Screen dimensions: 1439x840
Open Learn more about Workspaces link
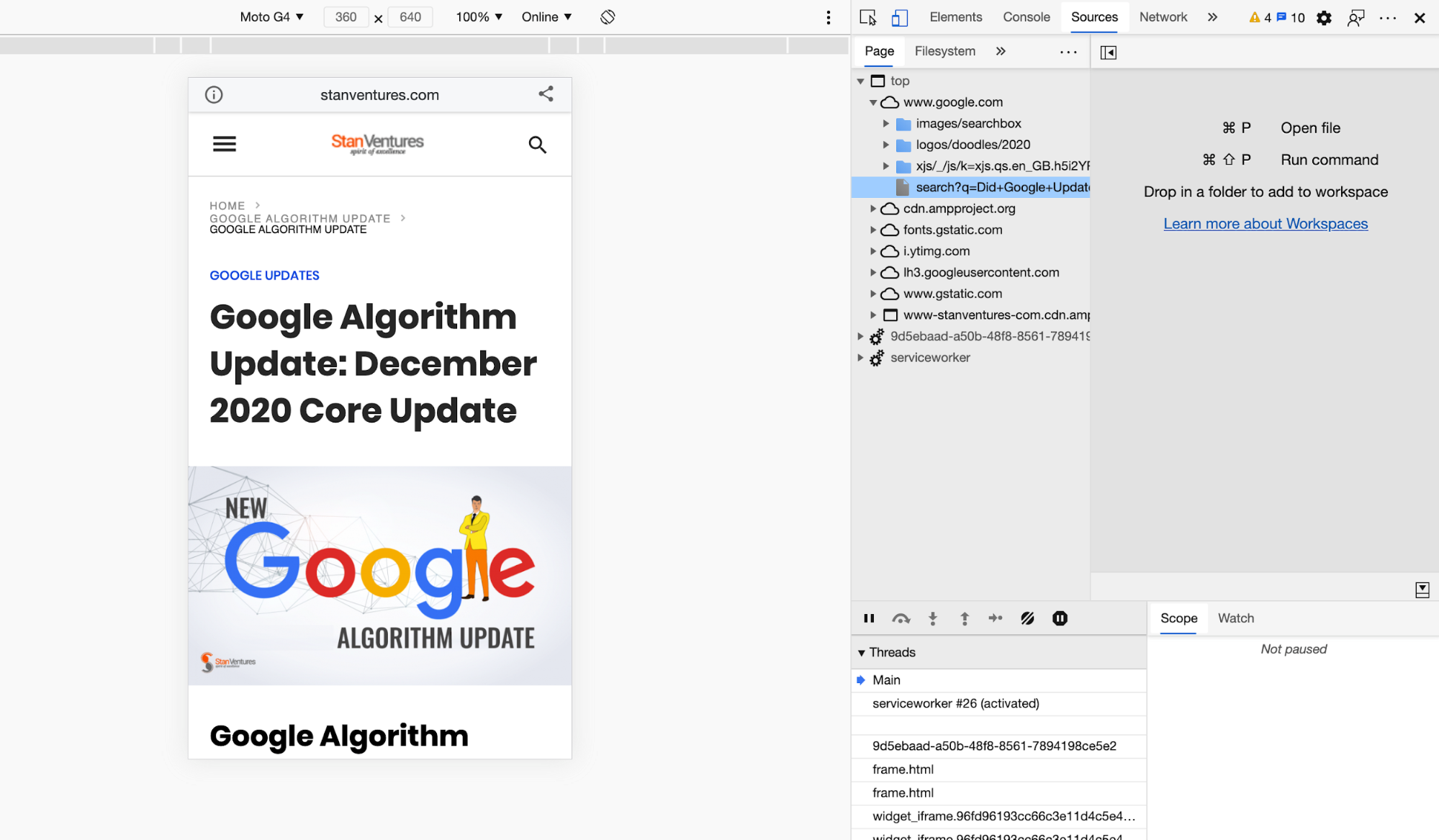tap(1266, 224)
